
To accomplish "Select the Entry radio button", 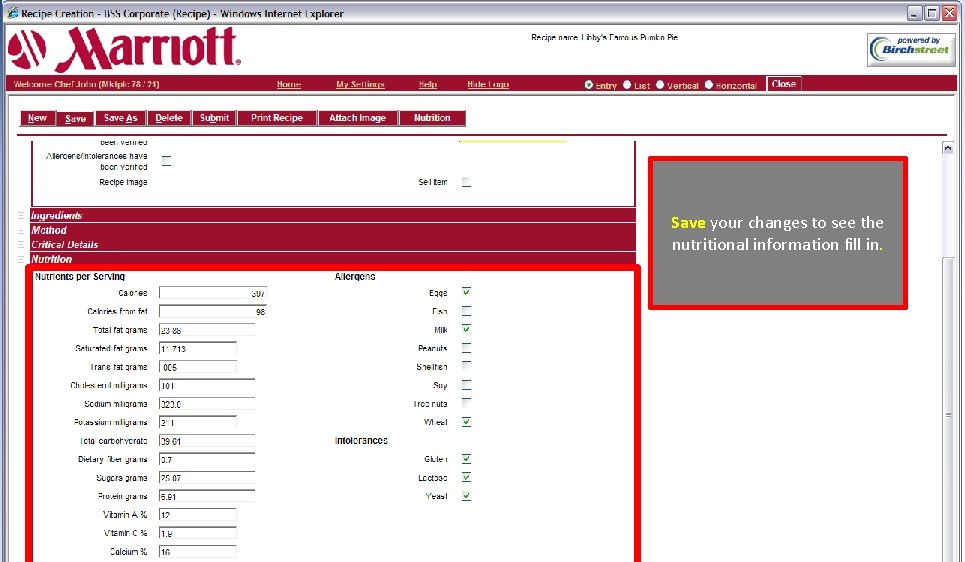I will (589, 85).
